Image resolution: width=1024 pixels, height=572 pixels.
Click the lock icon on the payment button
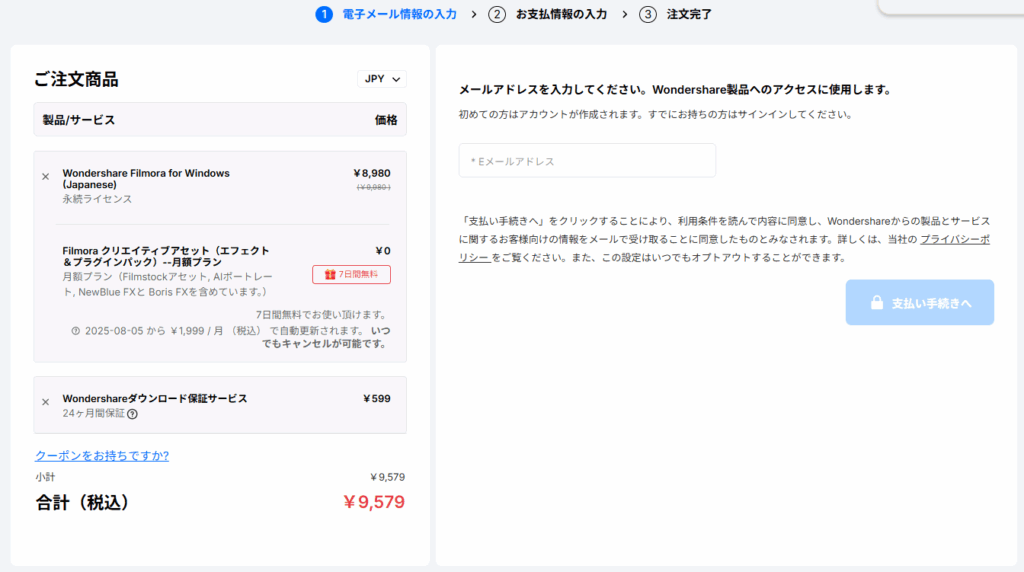tap(877, 302)
